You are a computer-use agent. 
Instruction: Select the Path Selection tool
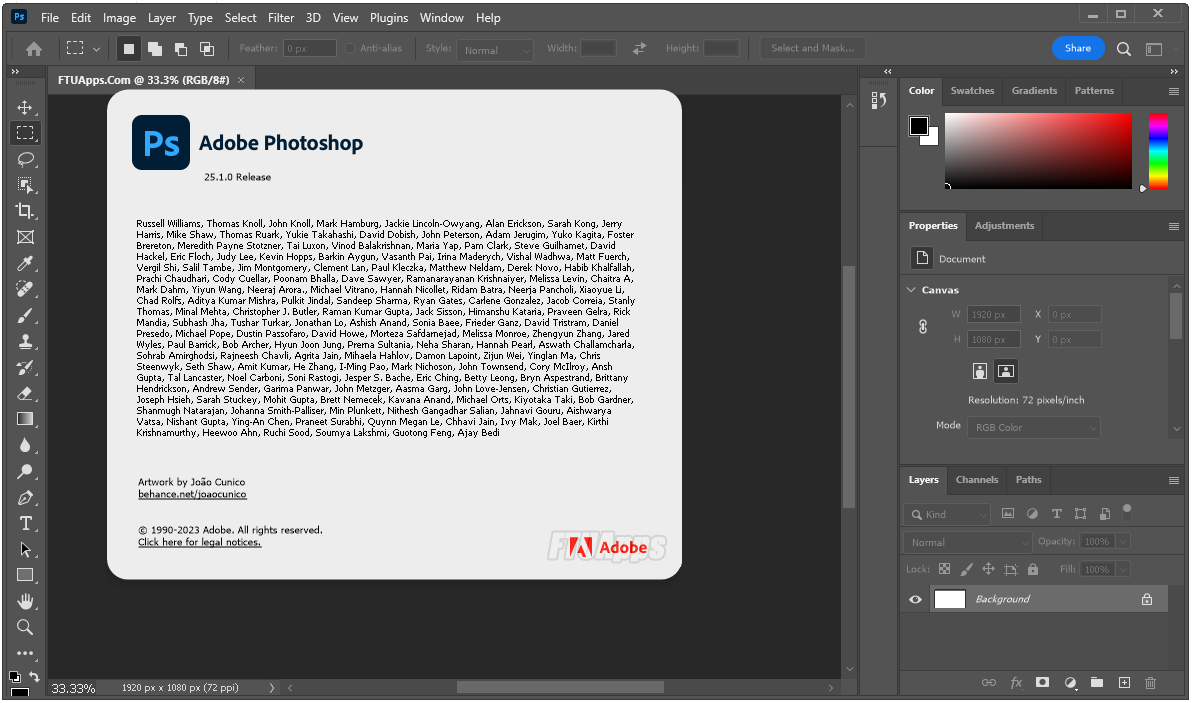[25, 549]
